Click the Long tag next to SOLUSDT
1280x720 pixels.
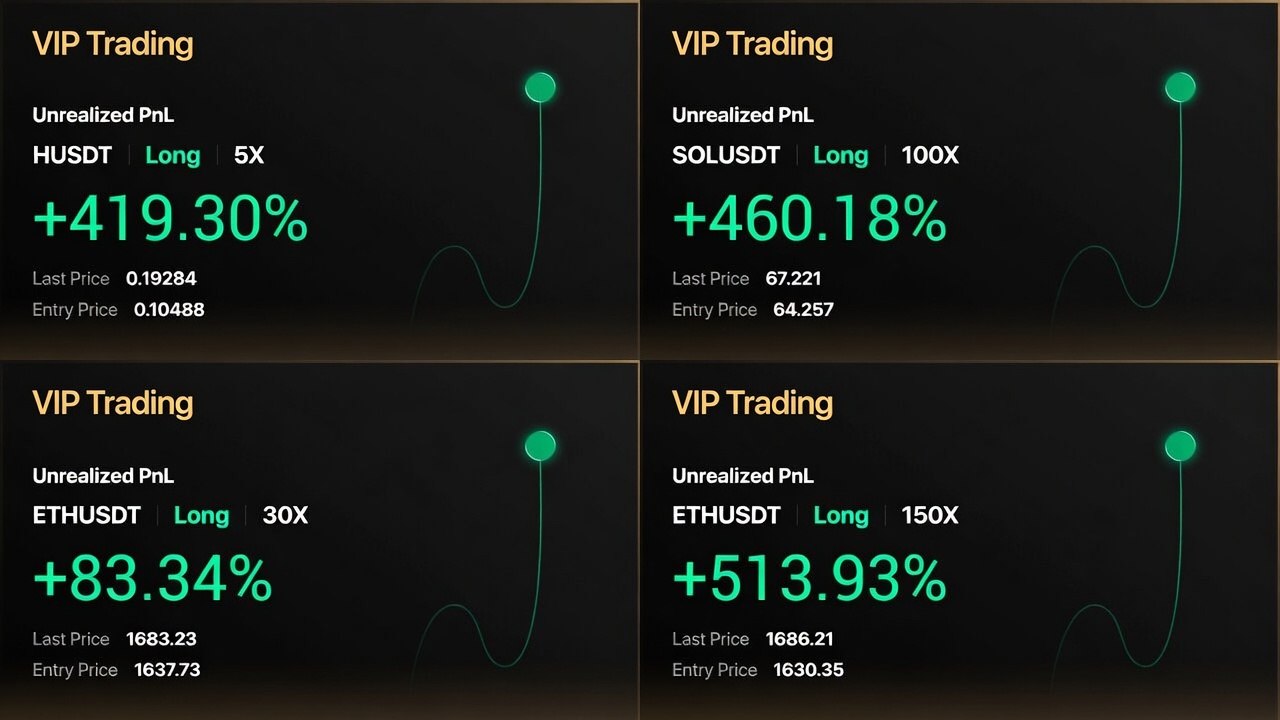click(x=840, y=155)
